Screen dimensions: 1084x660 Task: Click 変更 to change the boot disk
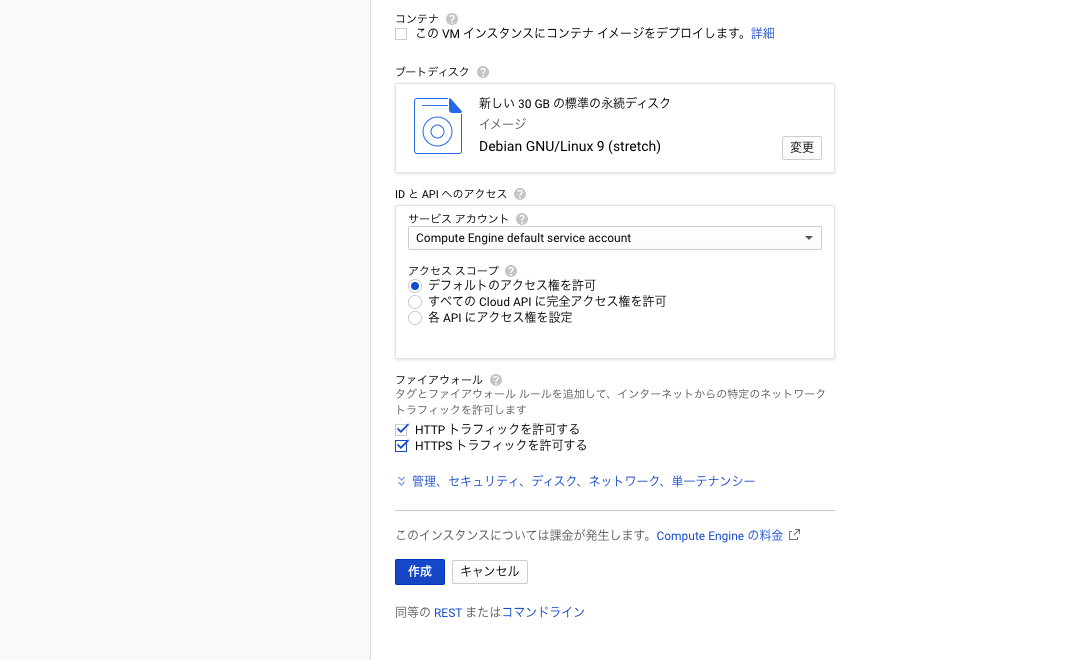(x=801, y=147)
